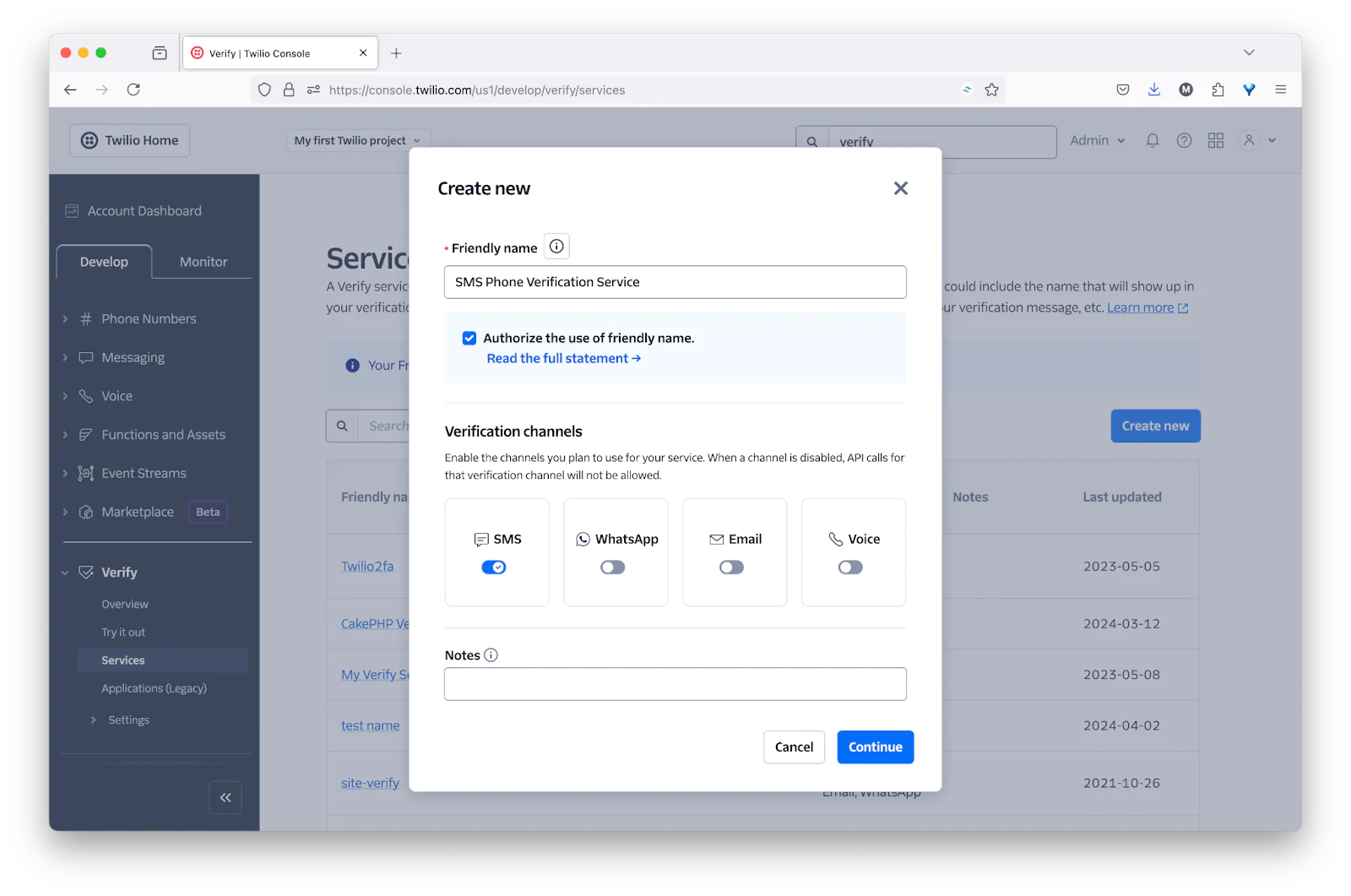Screen dimensions: 1351x896
Task: List all tabs with the chevron
Action: click(x=1249, y=52)
